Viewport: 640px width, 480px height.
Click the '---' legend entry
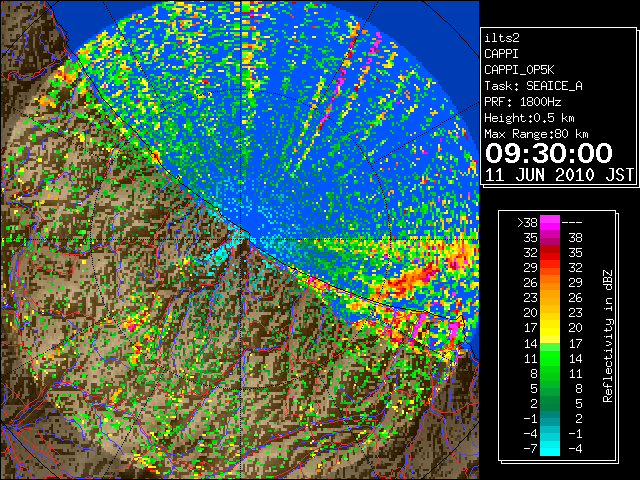[x=572, y=222]
